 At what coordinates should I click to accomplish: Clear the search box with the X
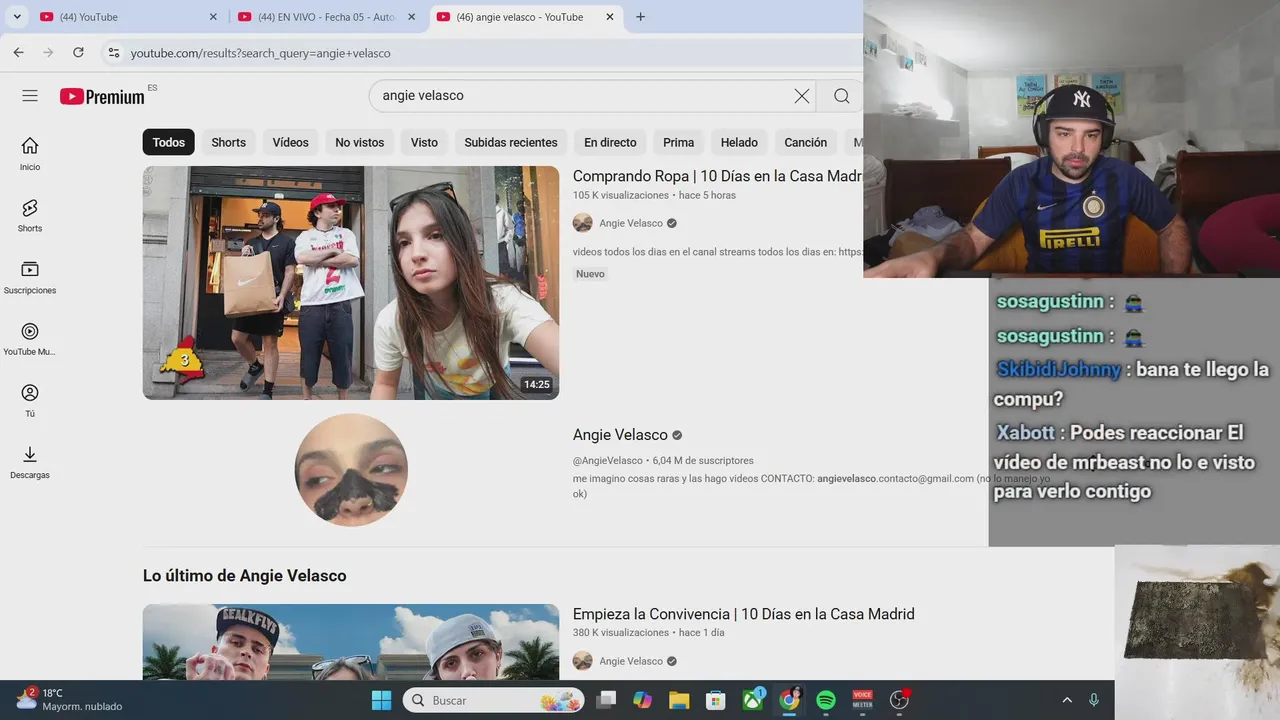coord(802,96)
